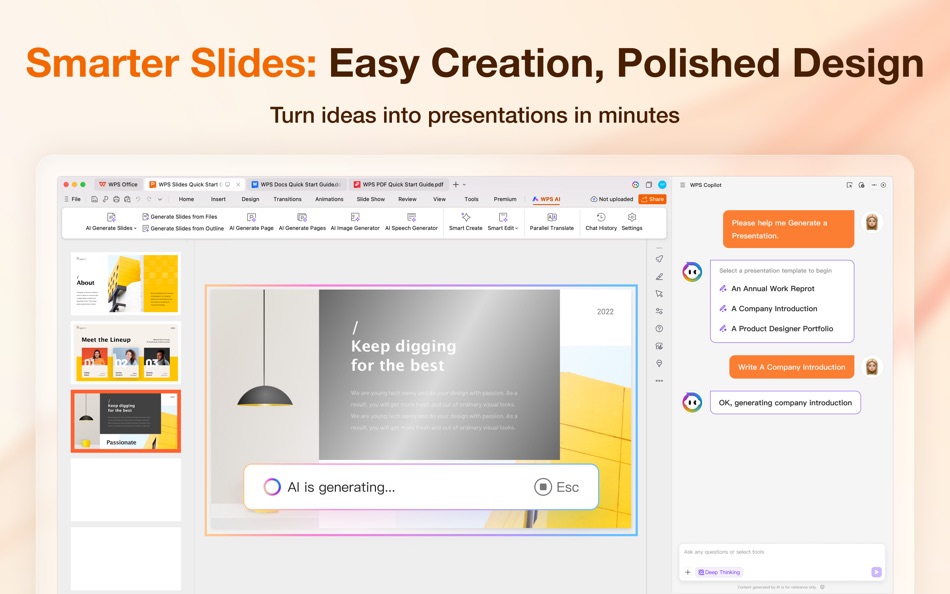The height and width of the screenshot is (594, 950).
Task: Start the AI Speech Generator
Action: tap(411, 222)
